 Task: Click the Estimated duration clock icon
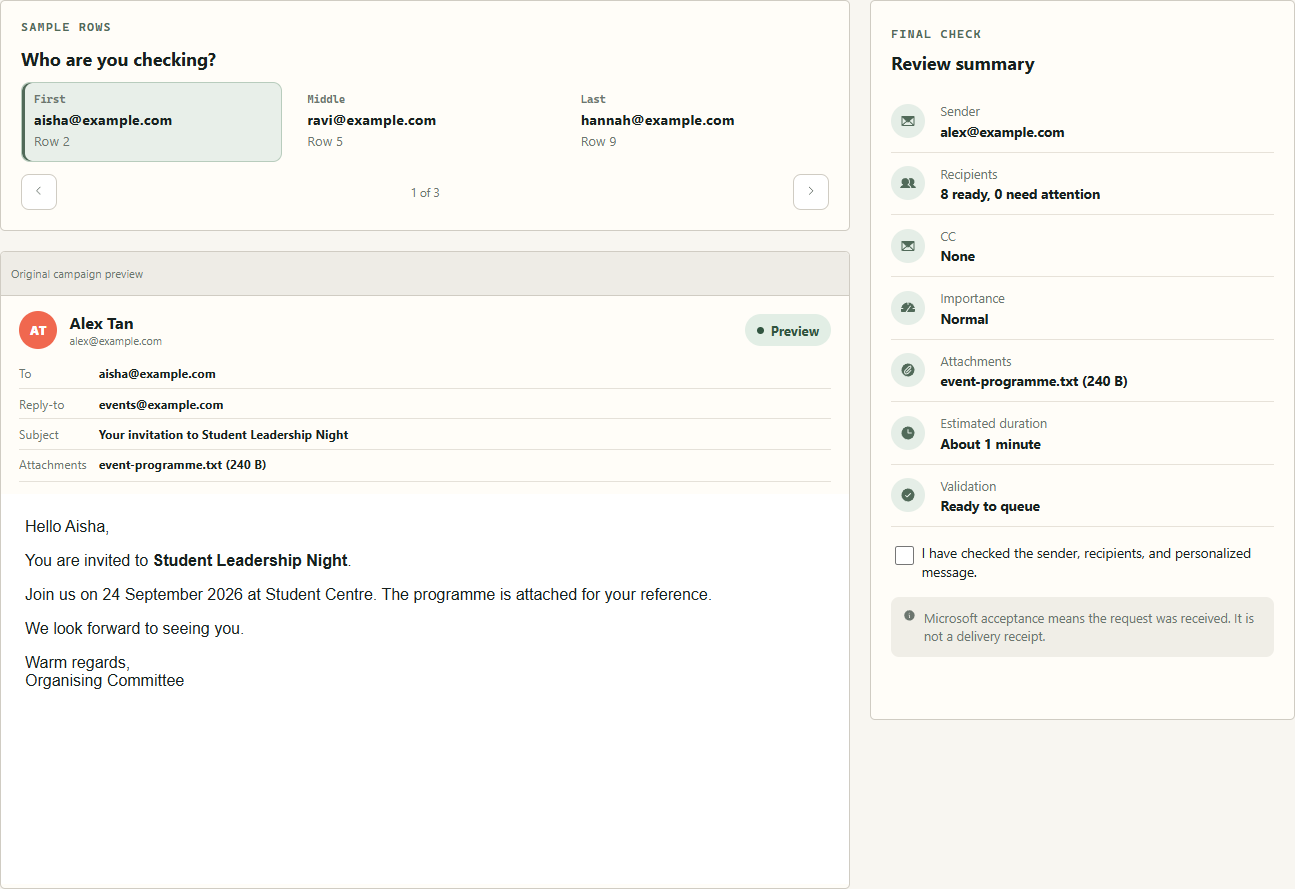tap(908, 433)
